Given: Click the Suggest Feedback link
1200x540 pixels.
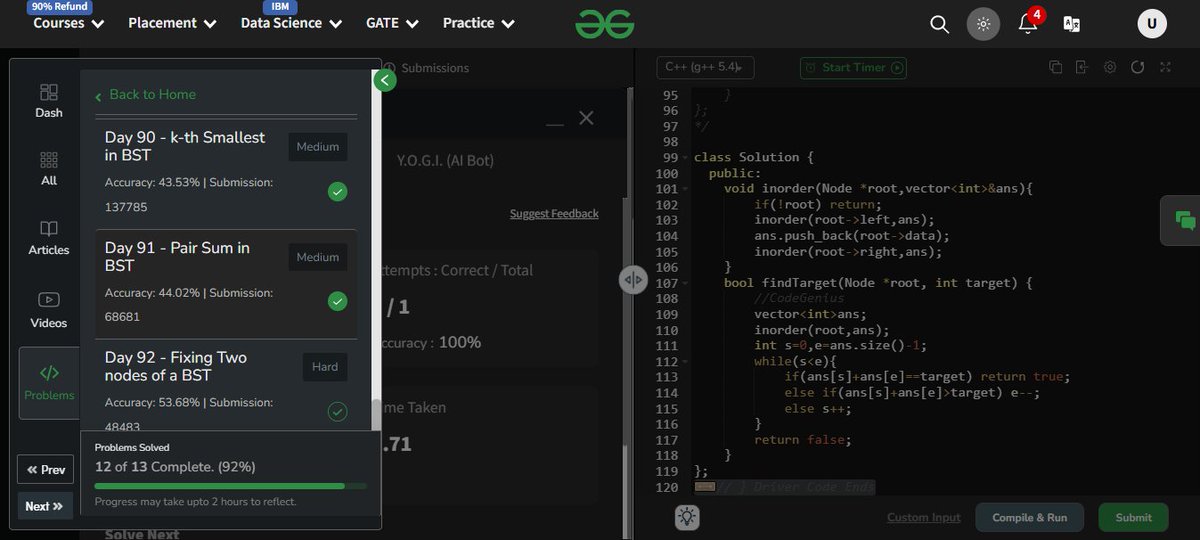Looking at the screenshot, I should [x=554, y=213].
